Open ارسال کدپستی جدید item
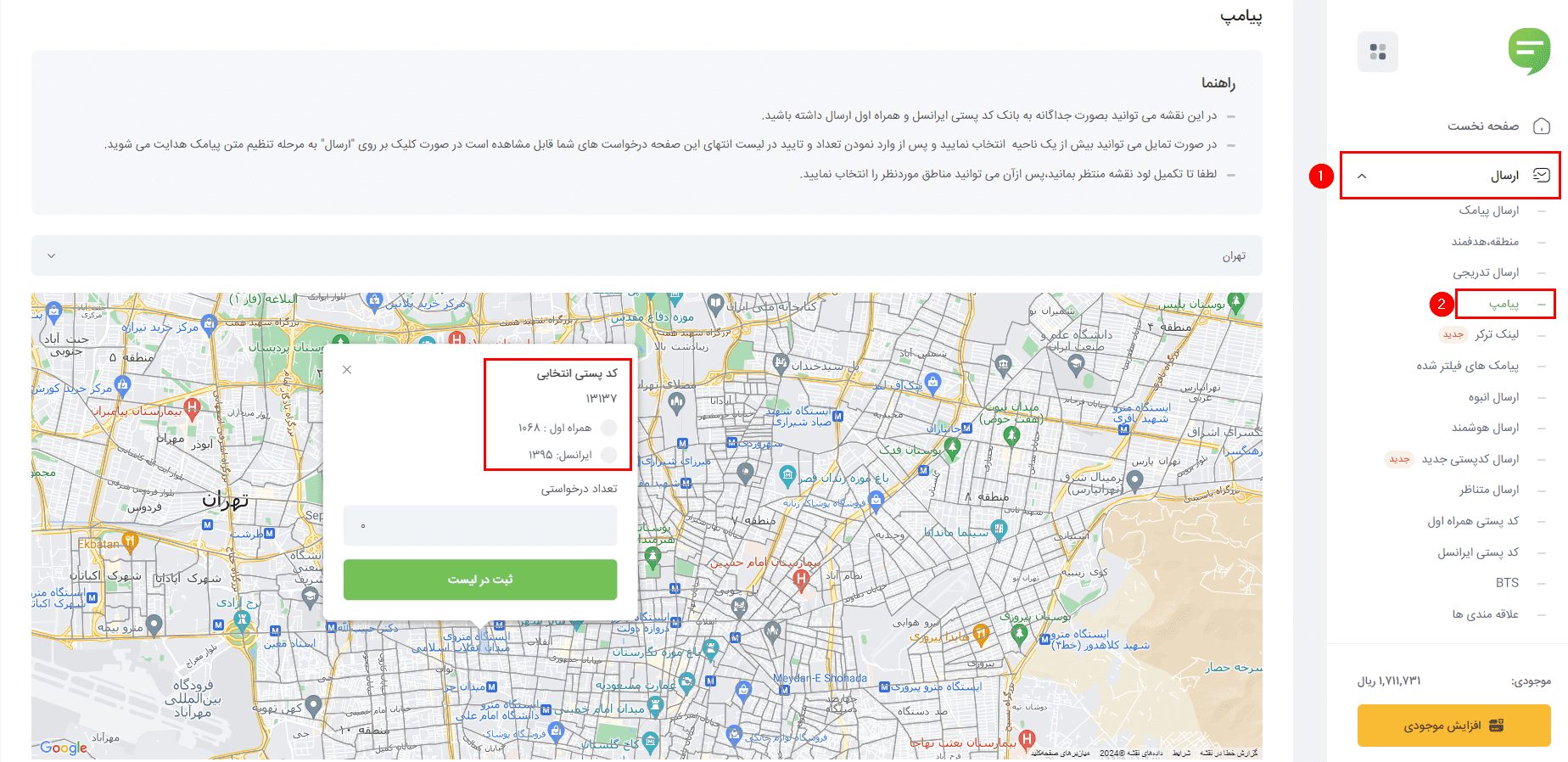This screenshot has width=1568, height=762. pos(1470,458)
